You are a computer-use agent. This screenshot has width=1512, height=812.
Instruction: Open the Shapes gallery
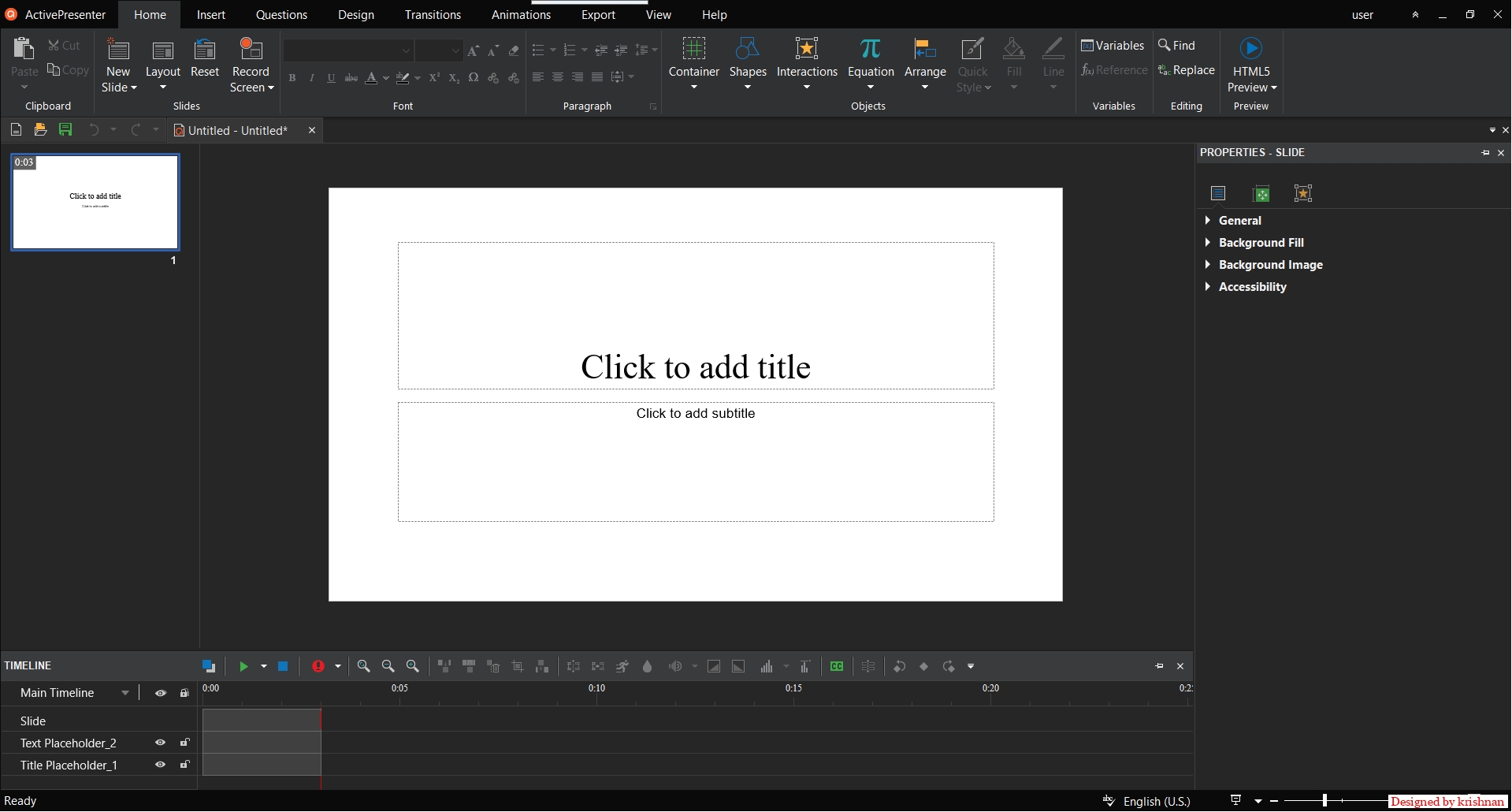tap(748, 63)
